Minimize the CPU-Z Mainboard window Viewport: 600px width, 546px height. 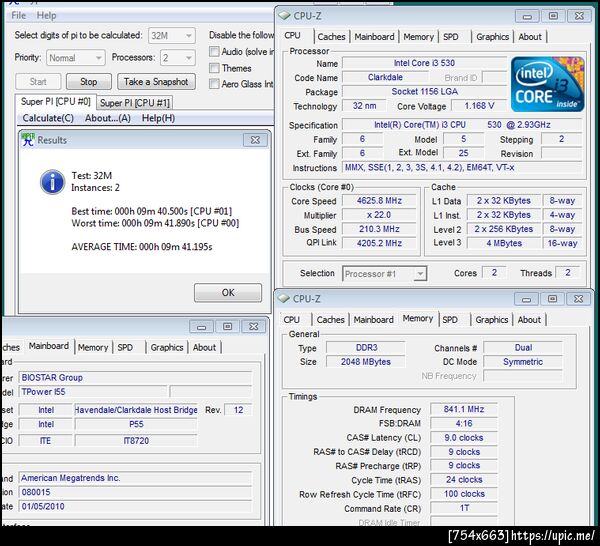point(202,326)
